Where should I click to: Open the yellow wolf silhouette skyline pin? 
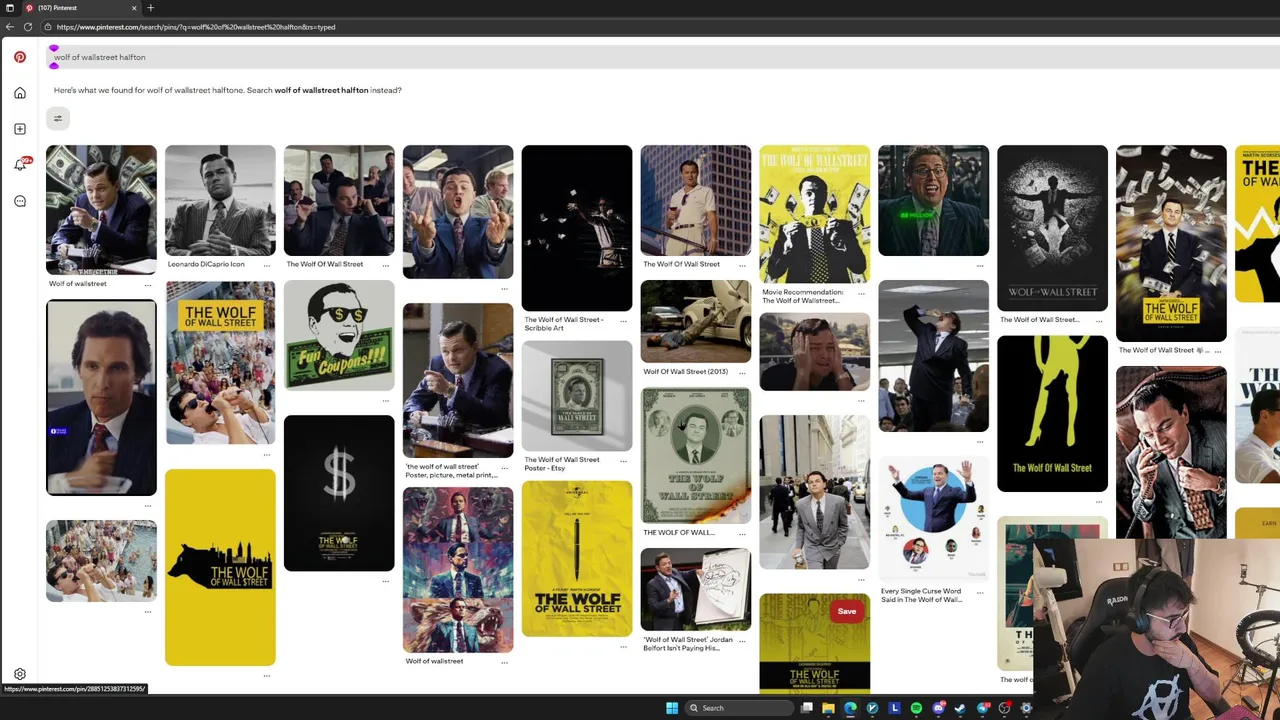click(220, 567)
